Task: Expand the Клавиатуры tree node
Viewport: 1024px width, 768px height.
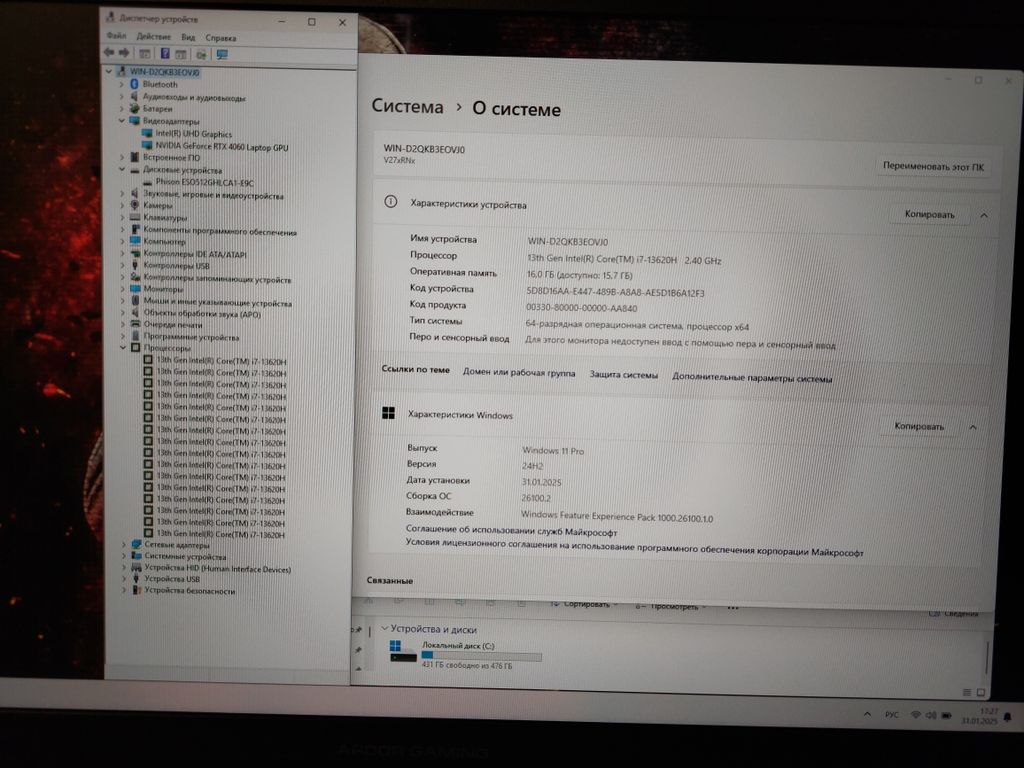Action: coord(122,217)
